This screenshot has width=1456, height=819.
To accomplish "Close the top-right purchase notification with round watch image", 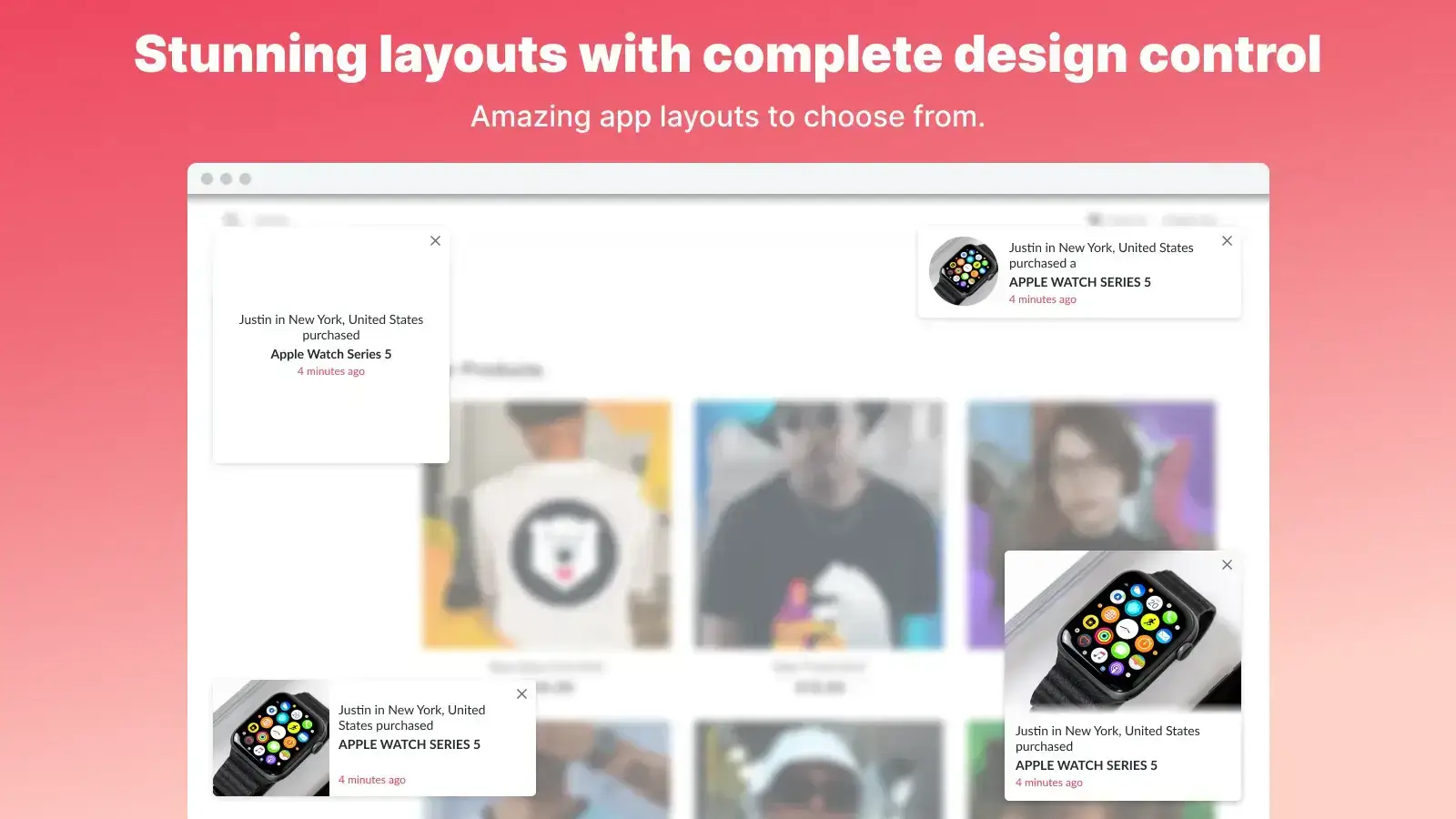I will [x=1227, y=241].
